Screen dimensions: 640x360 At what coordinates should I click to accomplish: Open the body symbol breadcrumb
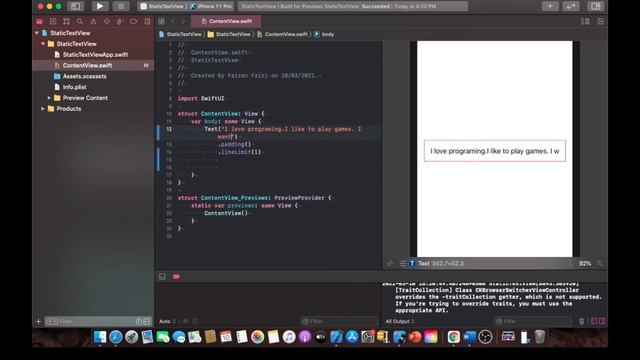(324, 34)
